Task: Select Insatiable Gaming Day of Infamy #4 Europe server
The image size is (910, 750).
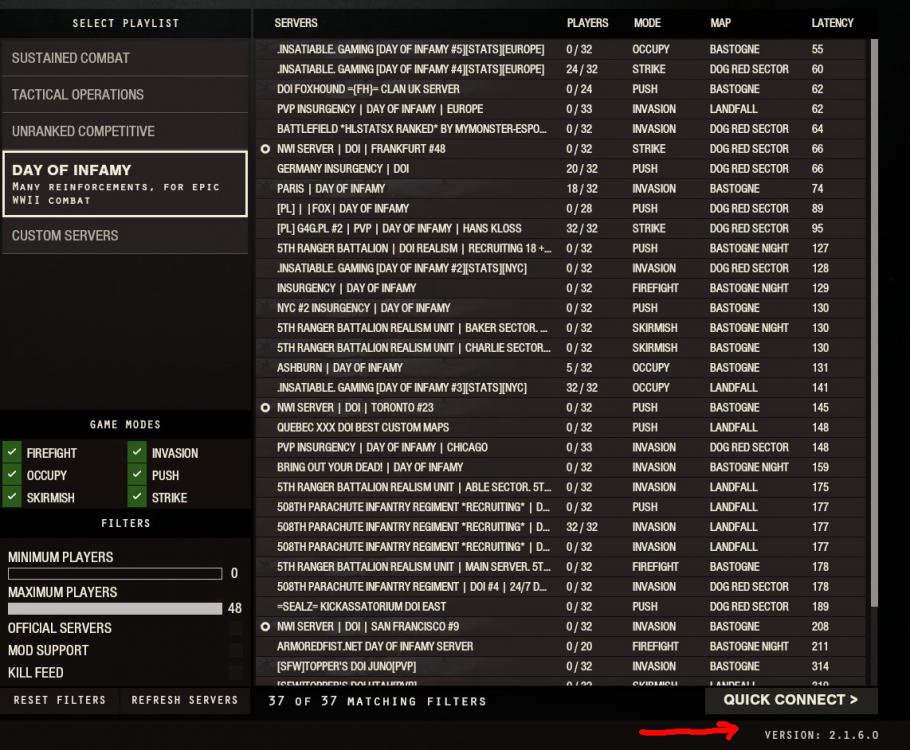Action: (560, 69)
